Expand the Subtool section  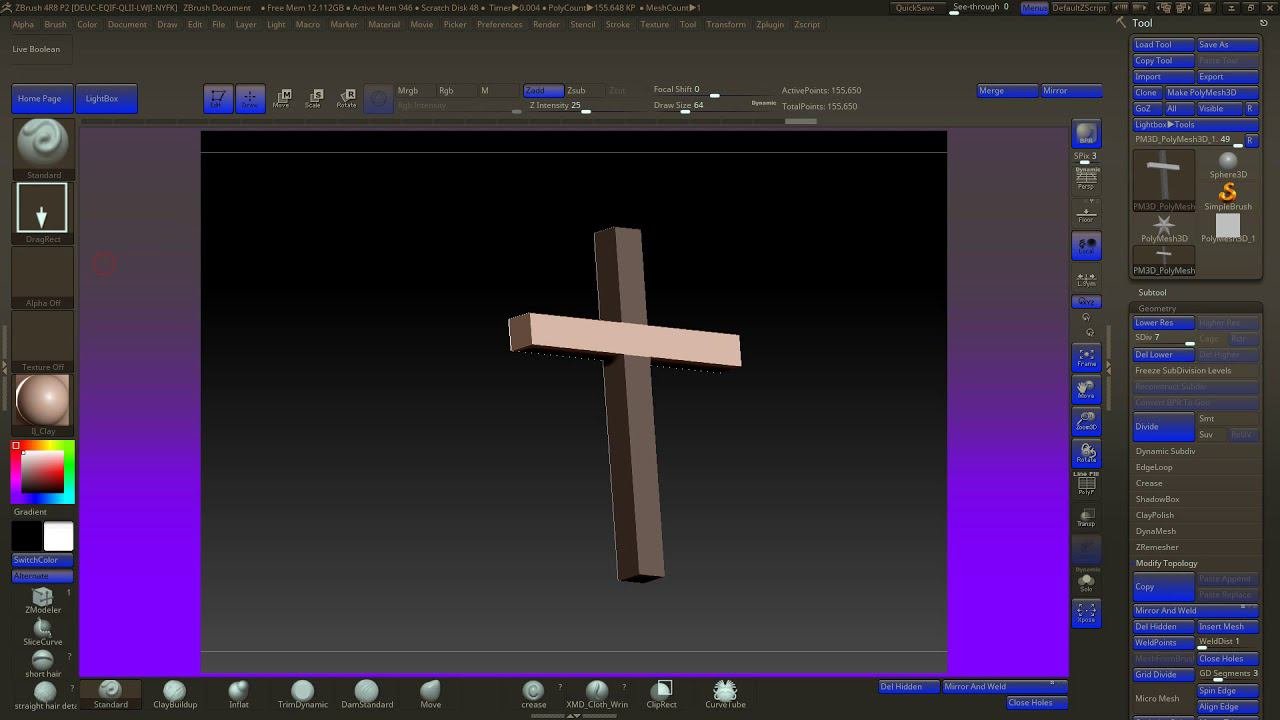point(1152,292)
